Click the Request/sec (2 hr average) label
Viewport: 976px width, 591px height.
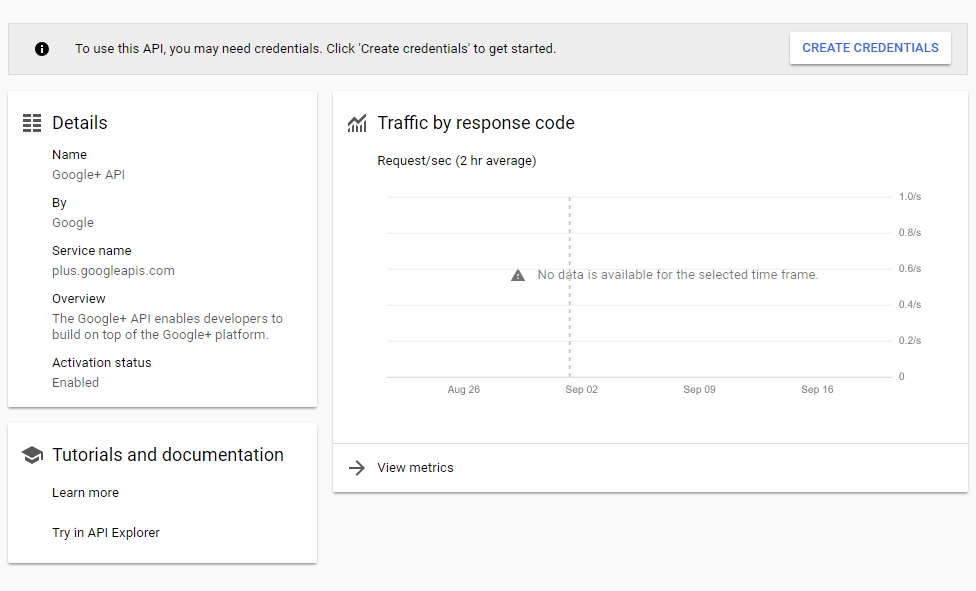coord(456,161)
